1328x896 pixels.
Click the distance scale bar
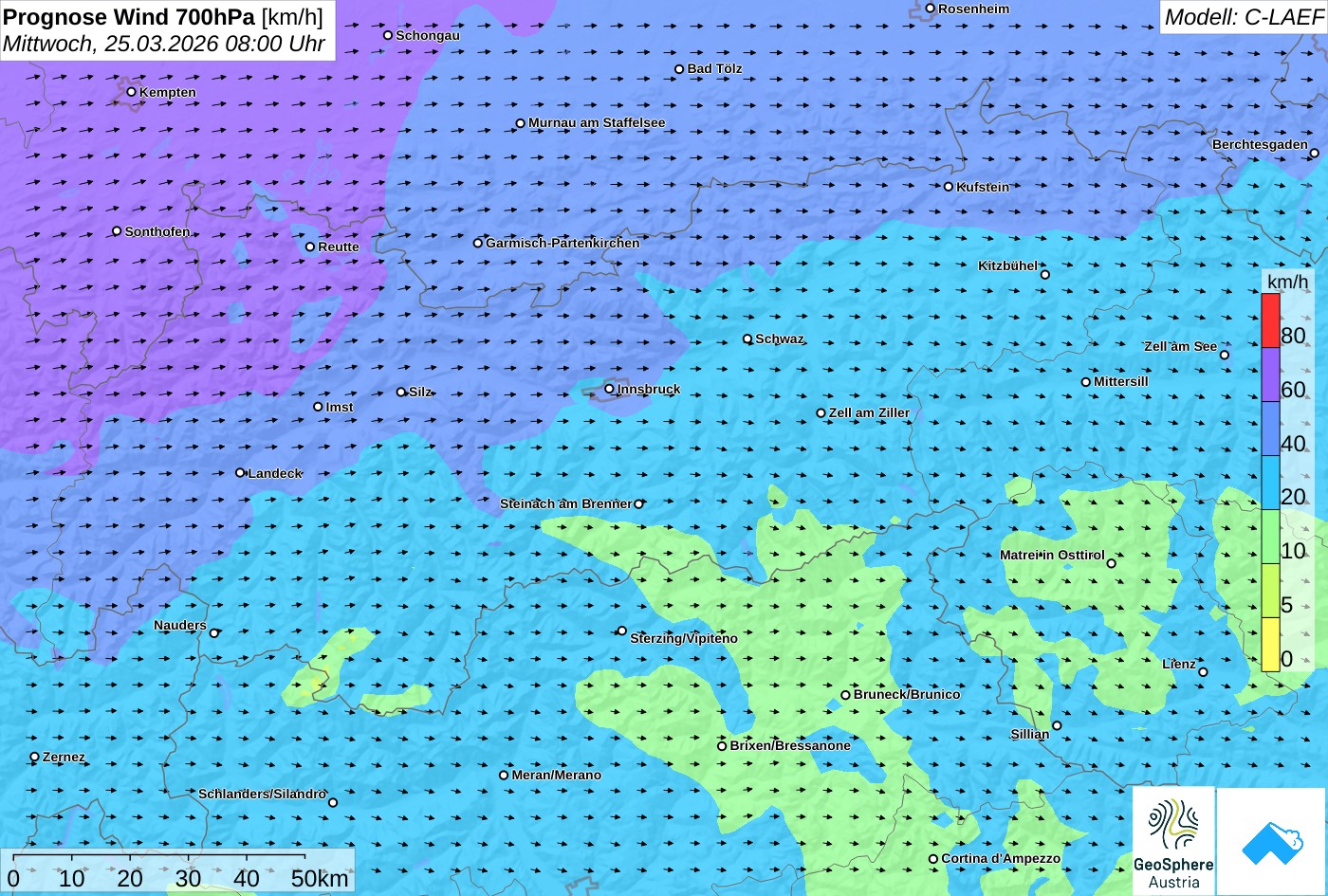click(158, 858)
